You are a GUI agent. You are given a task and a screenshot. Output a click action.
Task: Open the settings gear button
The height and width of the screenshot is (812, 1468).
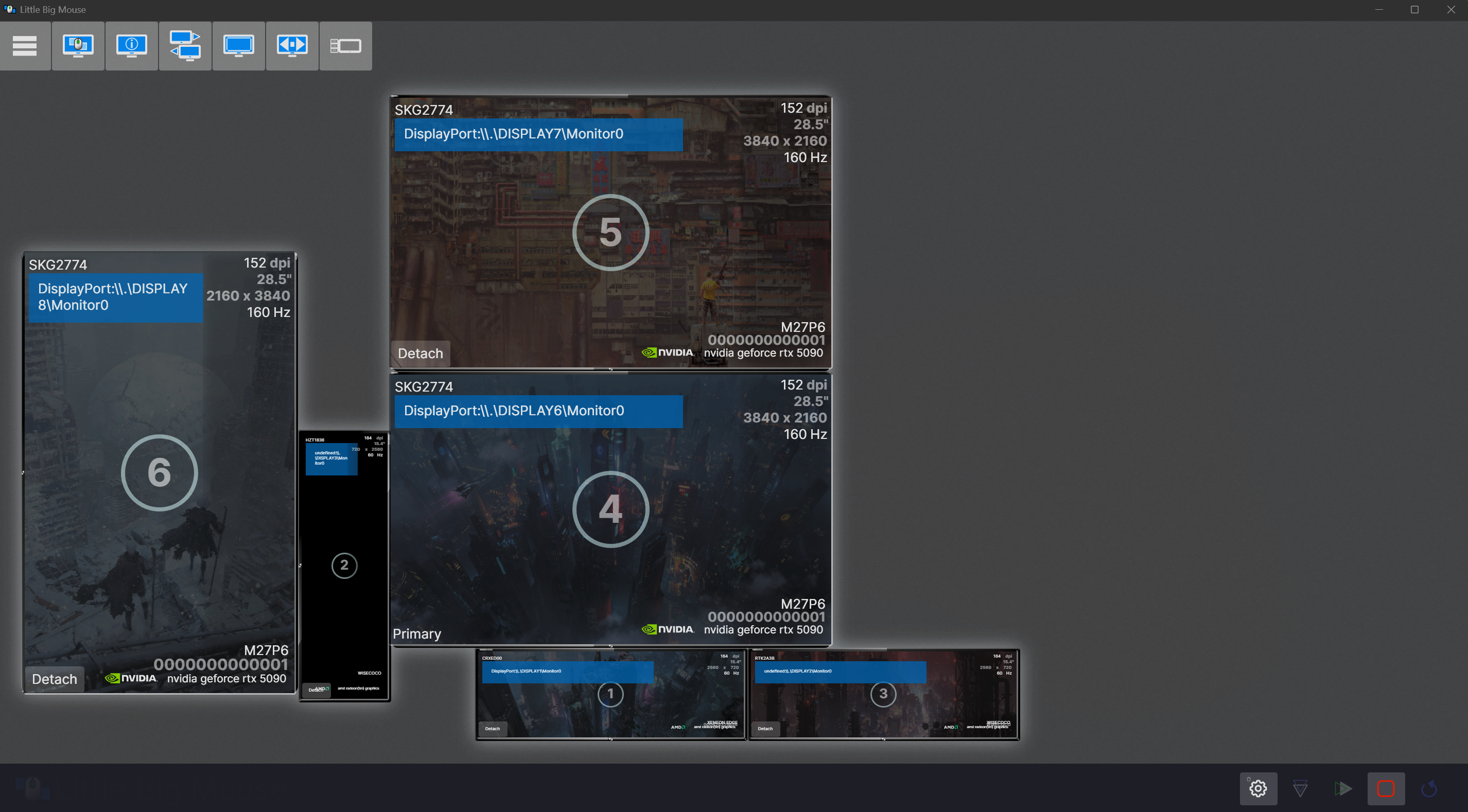pyautogui.click(x=1257, y=788)
